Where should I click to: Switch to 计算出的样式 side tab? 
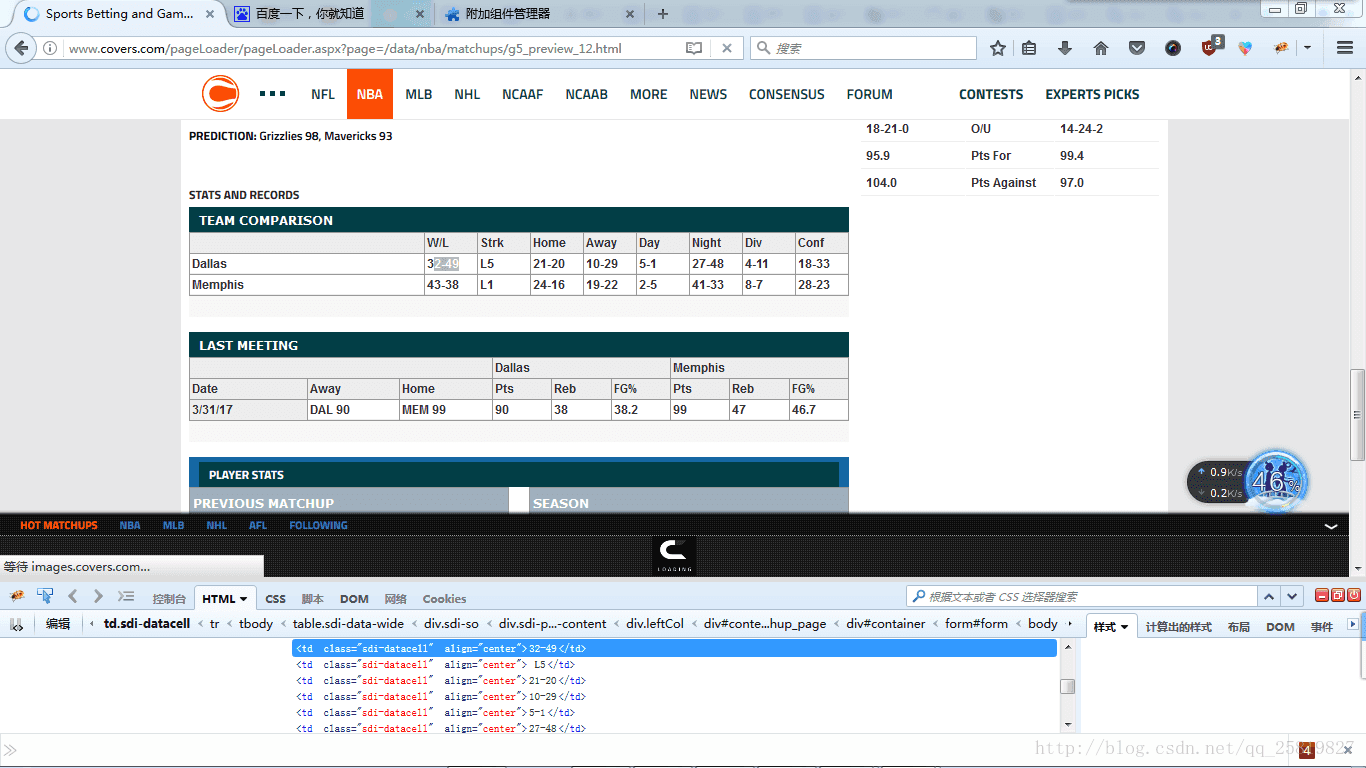1178,627
